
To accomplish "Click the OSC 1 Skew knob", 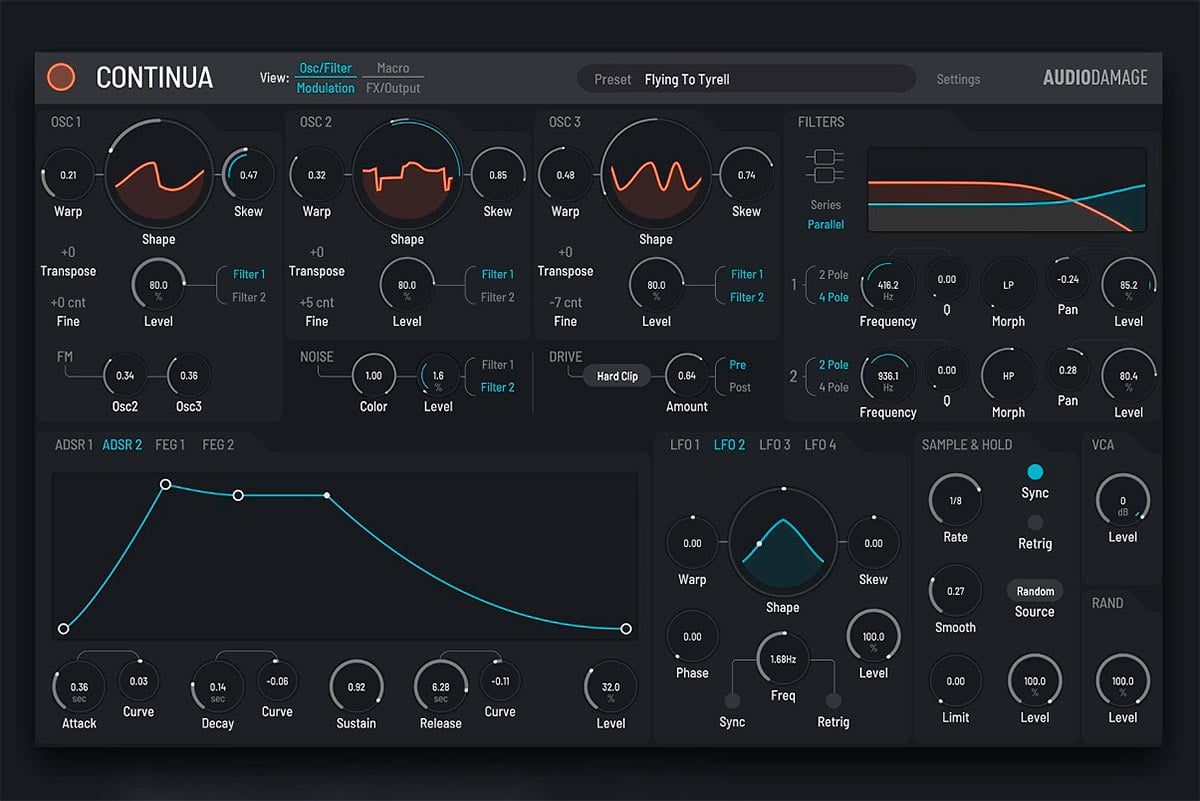I will [x=249, y=175].
